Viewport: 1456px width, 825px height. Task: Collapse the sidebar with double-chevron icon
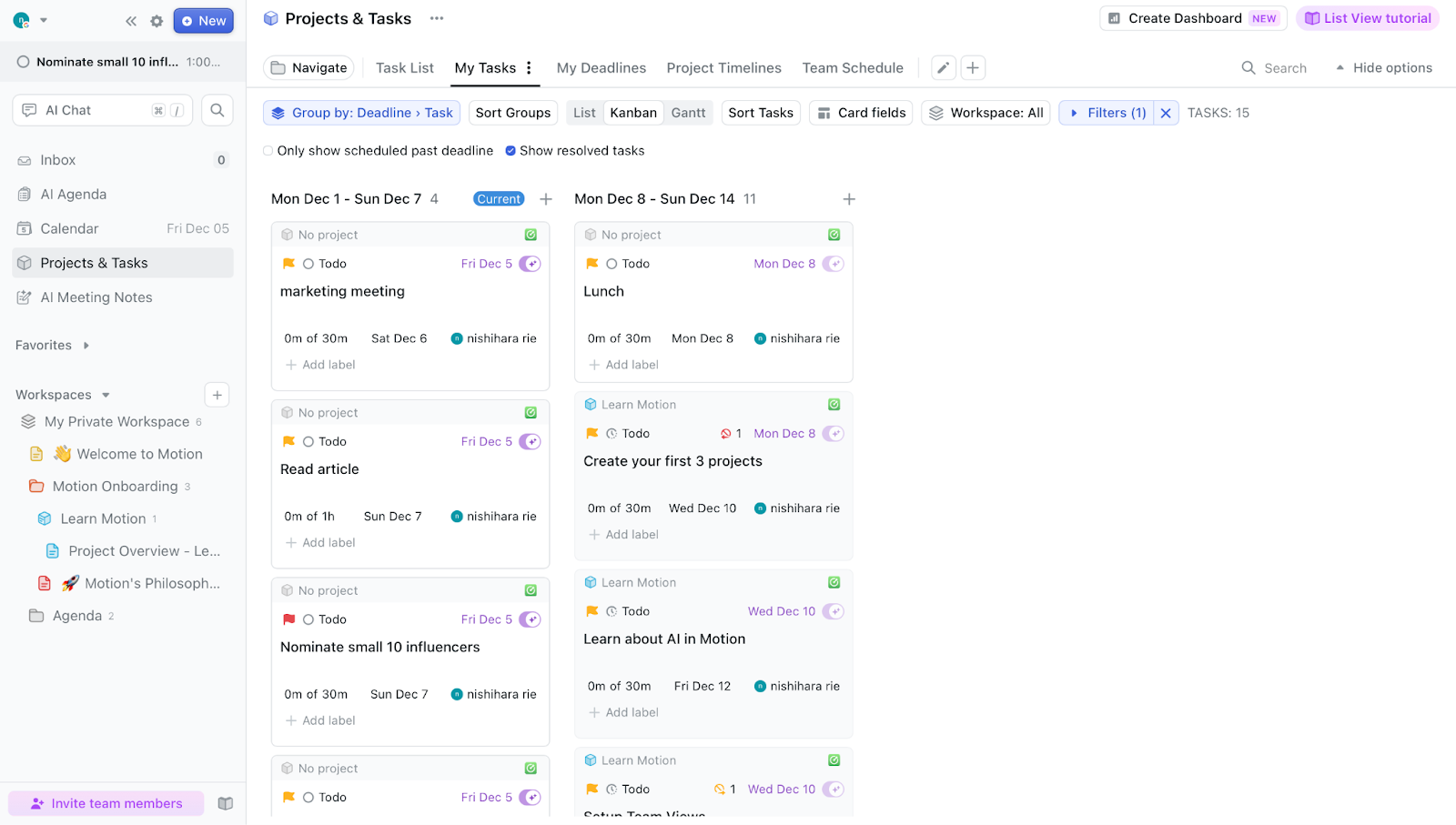131,21
